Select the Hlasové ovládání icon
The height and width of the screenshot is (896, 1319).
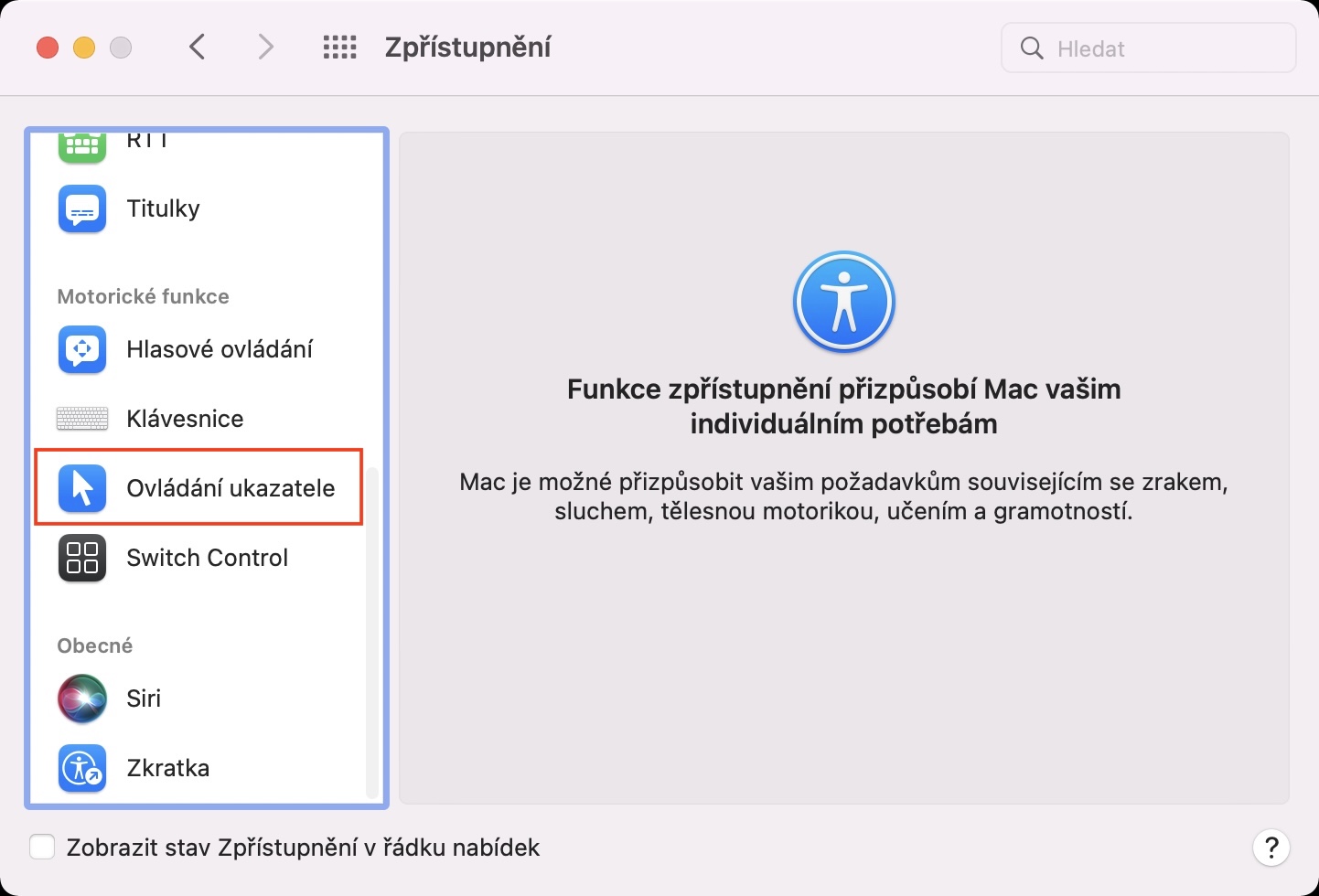82,349
